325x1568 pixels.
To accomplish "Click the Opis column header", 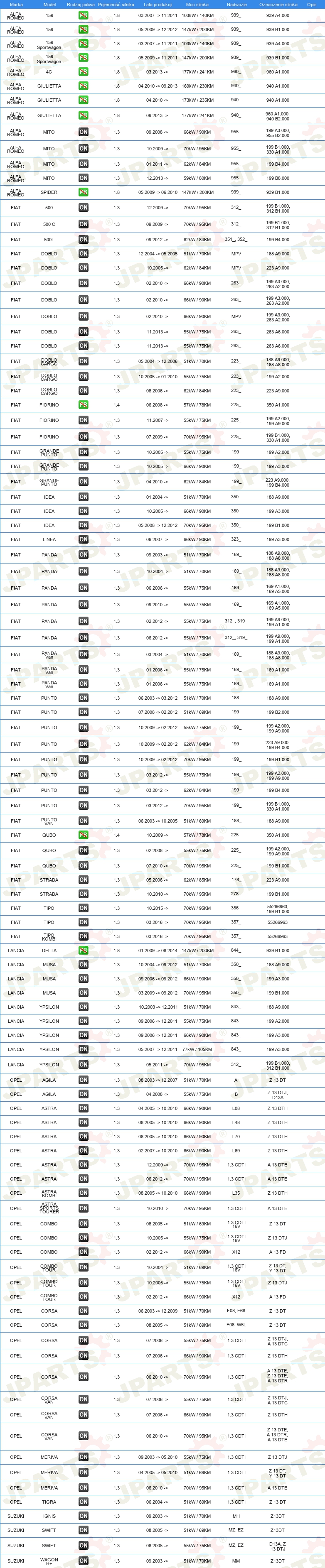I will coord(312,4).
